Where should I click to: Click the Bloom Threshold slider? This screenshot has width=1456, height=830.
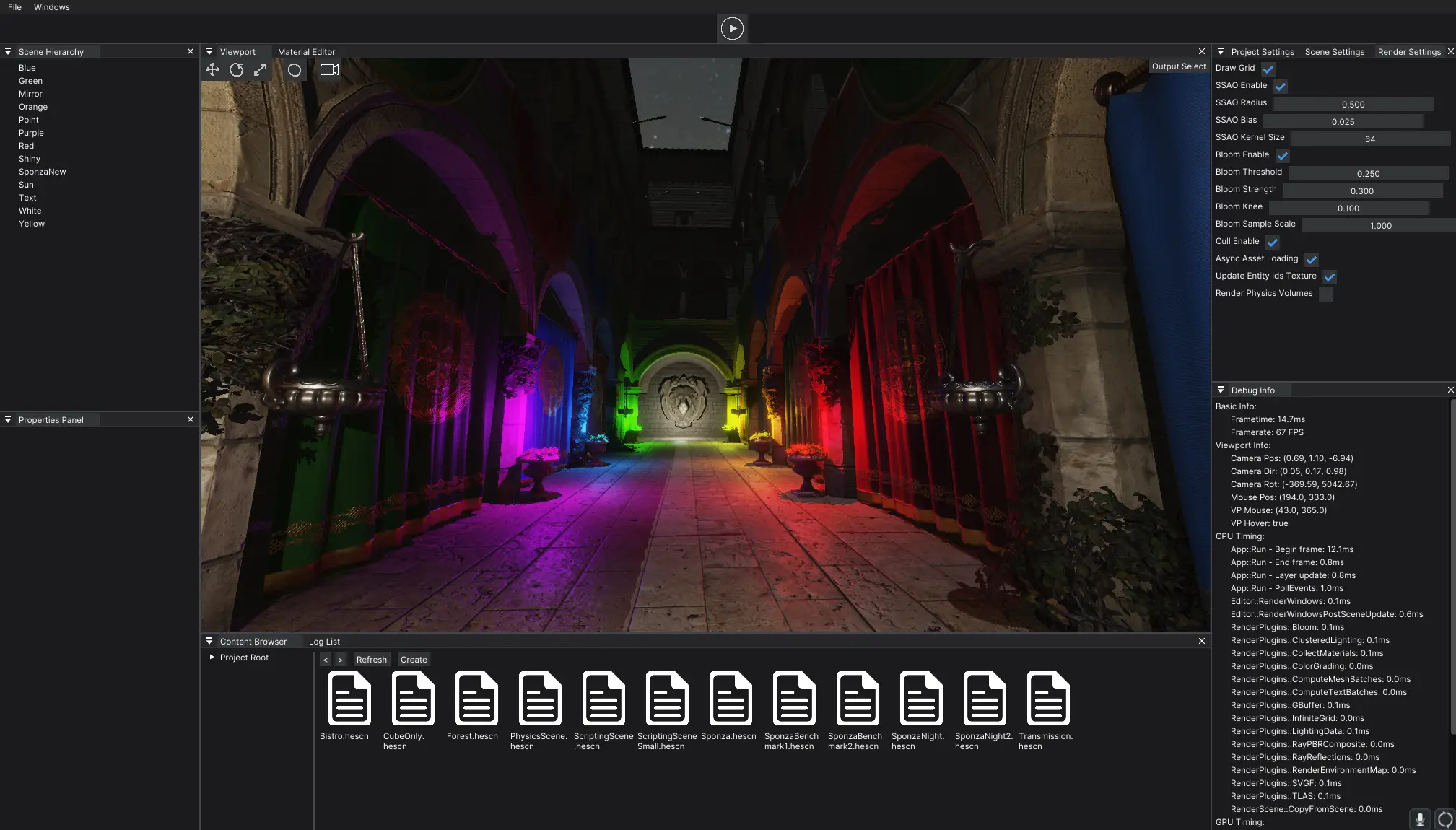1368,174
